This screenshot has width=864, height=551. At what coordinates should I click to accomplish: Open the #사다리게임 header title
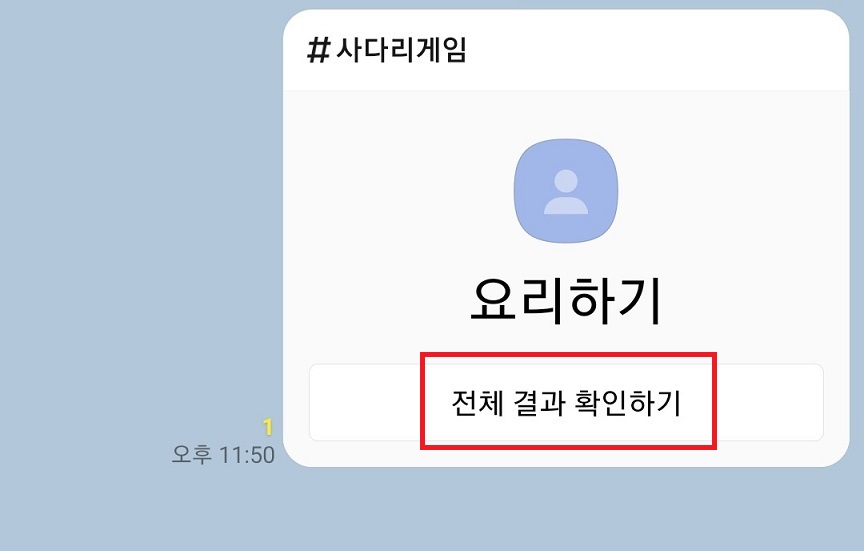pyautogui.click(x=387, y=50)
